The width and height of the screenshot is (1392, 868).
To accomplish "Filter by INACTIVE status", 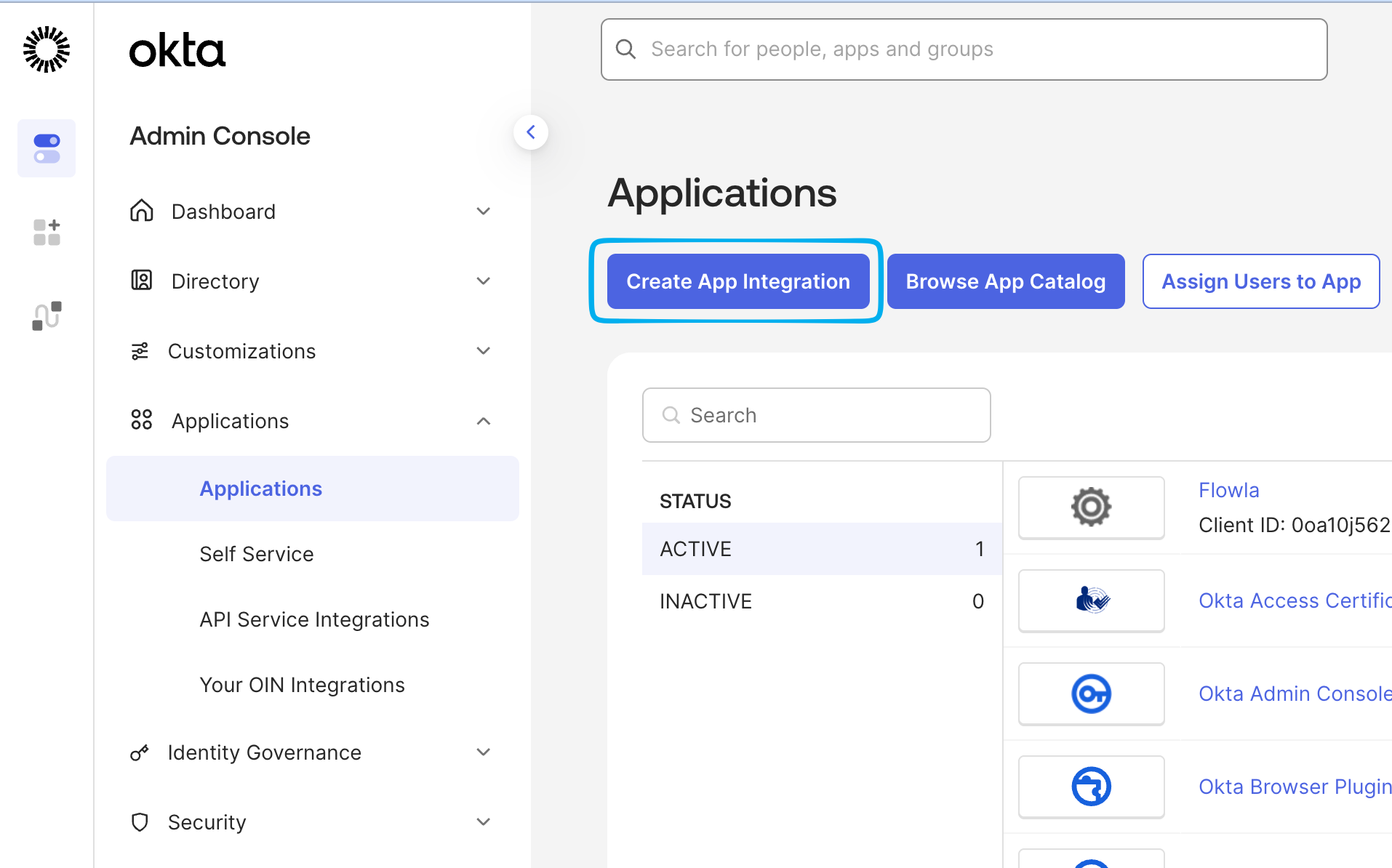I will tap(822, 601).
